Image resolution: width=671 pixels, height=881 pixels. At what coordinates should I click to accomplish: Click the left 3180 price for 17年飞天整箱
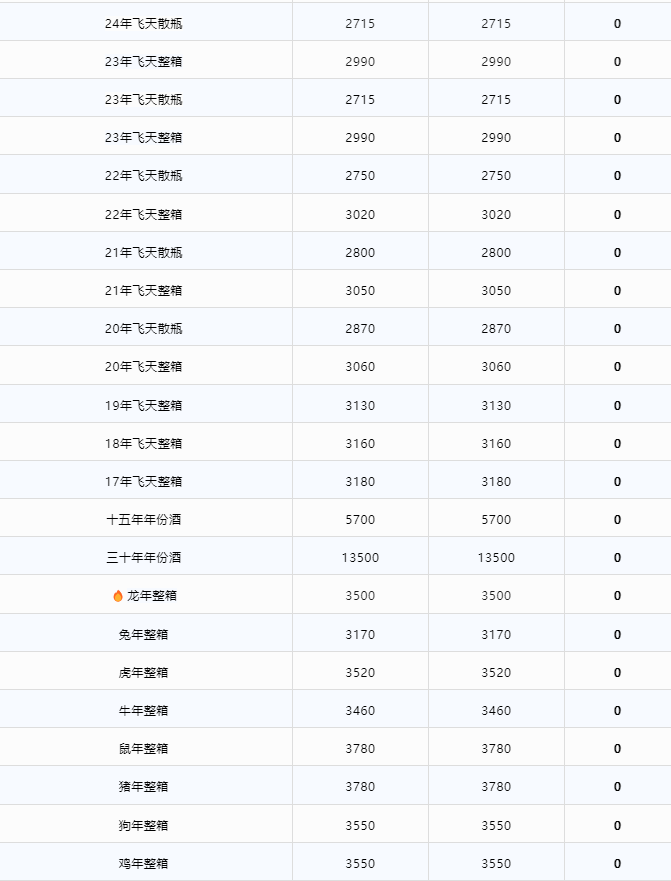tap(360, 482)
